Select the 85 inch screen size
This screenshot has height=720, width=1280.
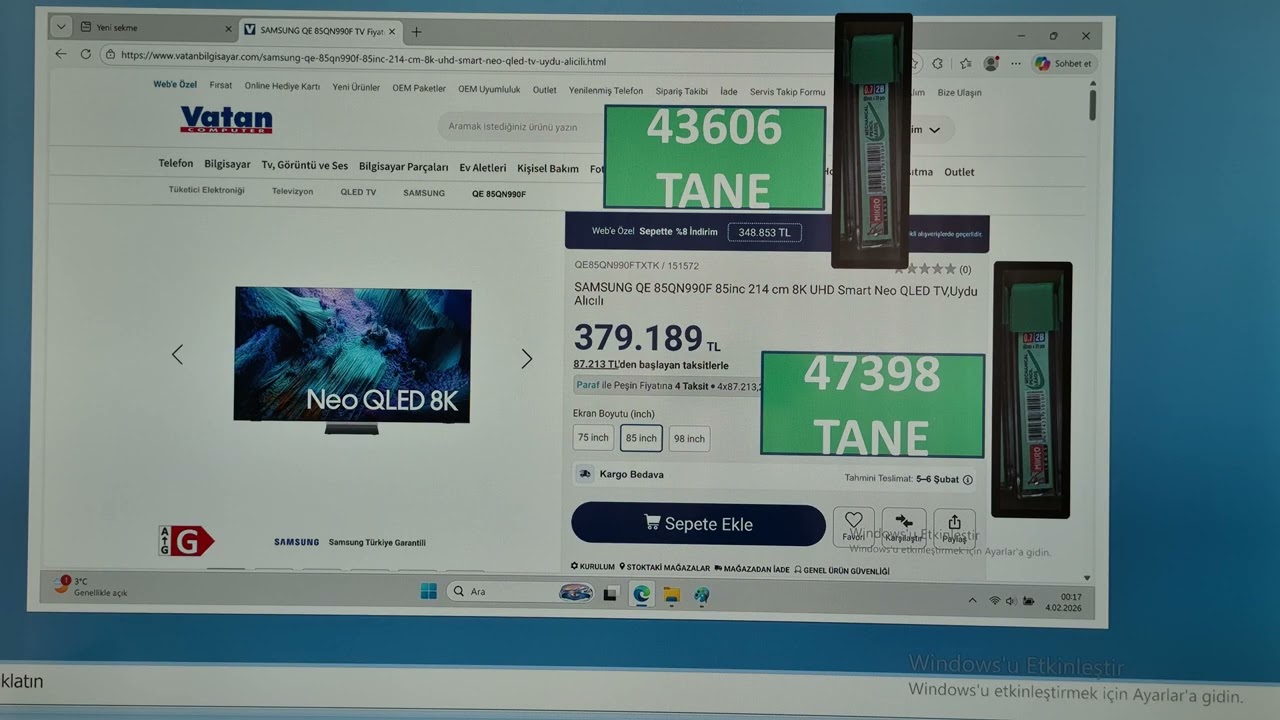(x=641, y=438)
